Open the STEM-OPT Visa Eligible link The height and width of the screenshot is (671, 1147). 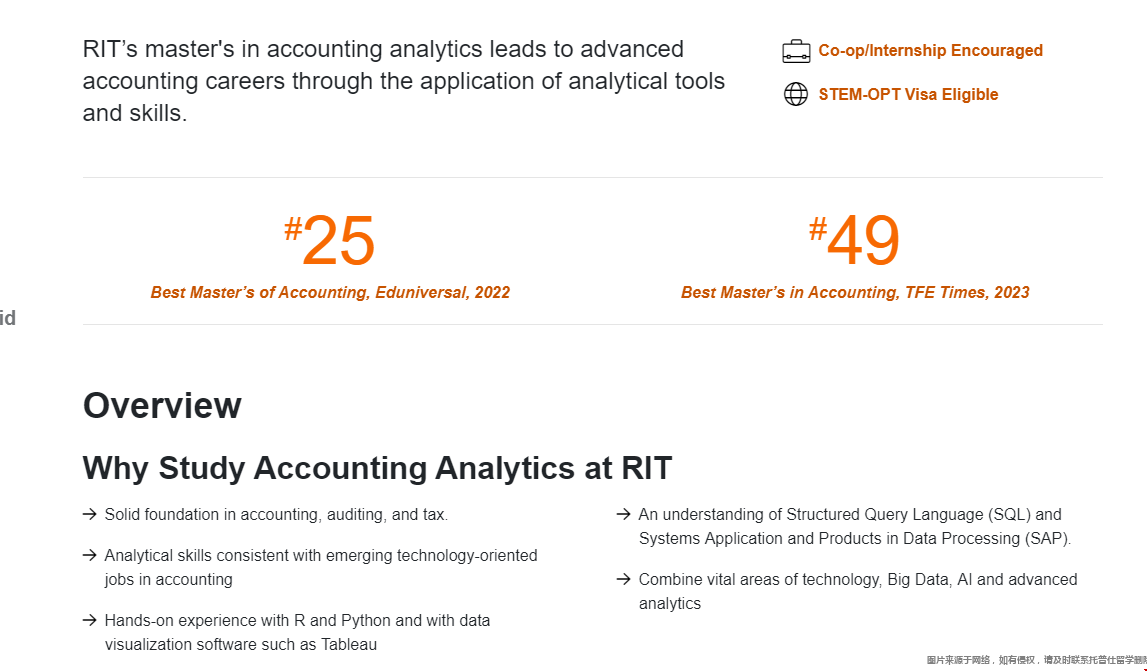[908, 94]
